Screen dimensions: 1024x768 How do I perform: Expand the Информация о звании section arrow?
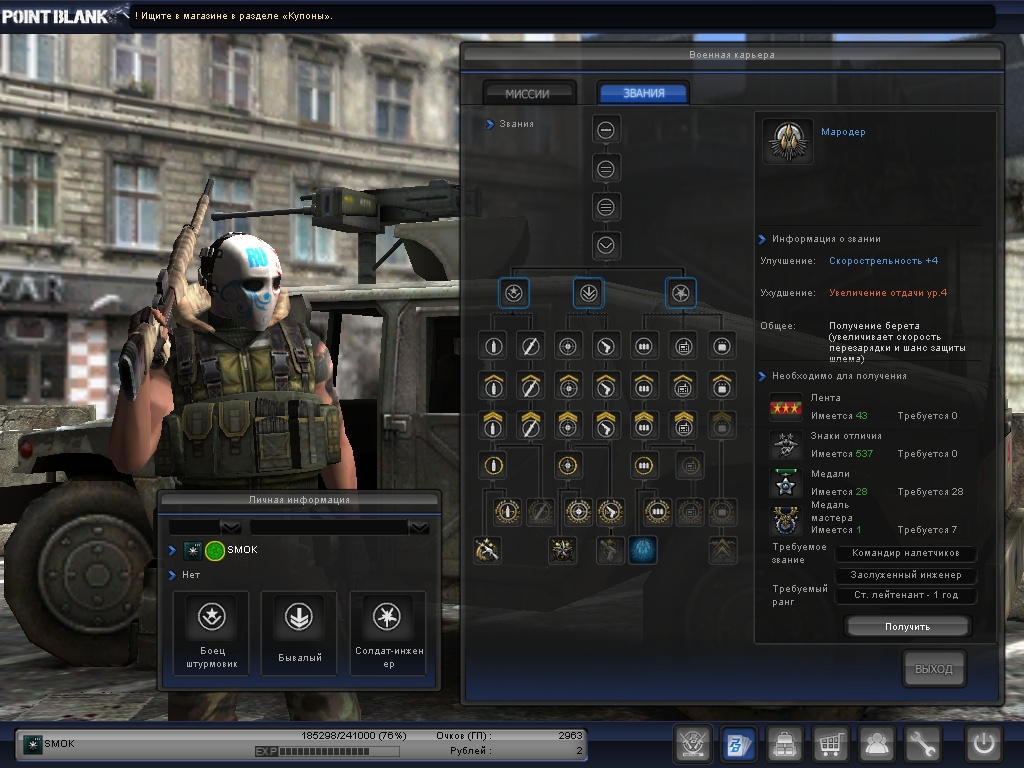click(762, 239)
